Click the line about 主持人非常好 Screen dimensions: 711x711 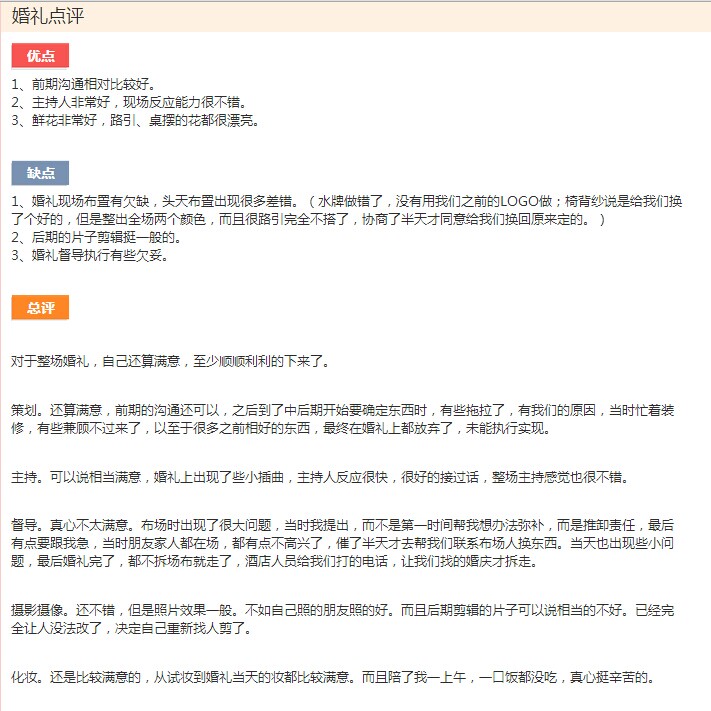130,102
